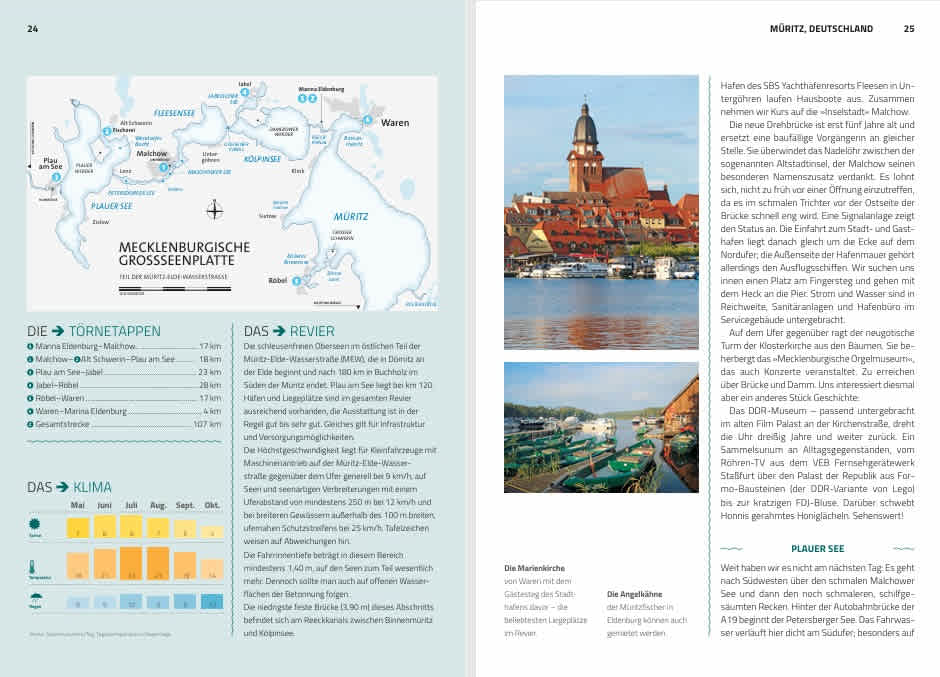Click page number 25
Screen dimensions: 940x677
pyautogui.click(x=909, y=28)
